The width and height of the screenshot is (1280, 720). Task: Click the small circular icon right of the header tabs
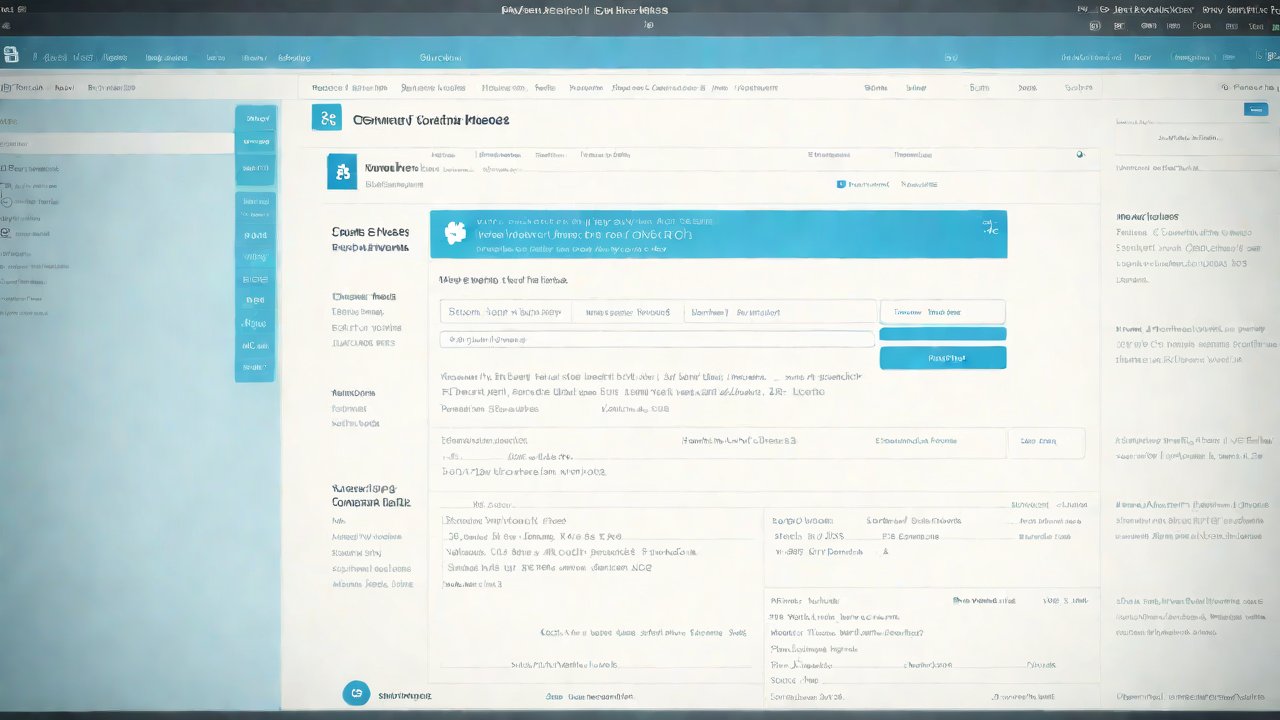[x=1079, y=155]
